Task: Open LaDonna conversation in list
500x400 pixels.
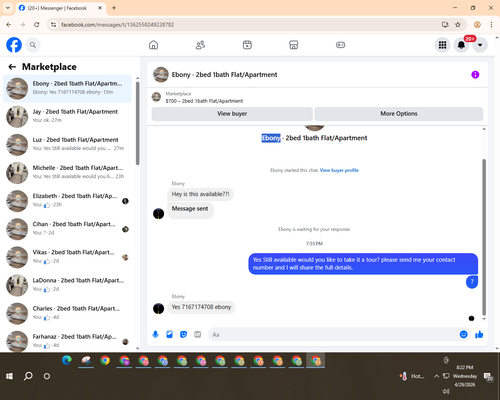Action: [67, 285]
